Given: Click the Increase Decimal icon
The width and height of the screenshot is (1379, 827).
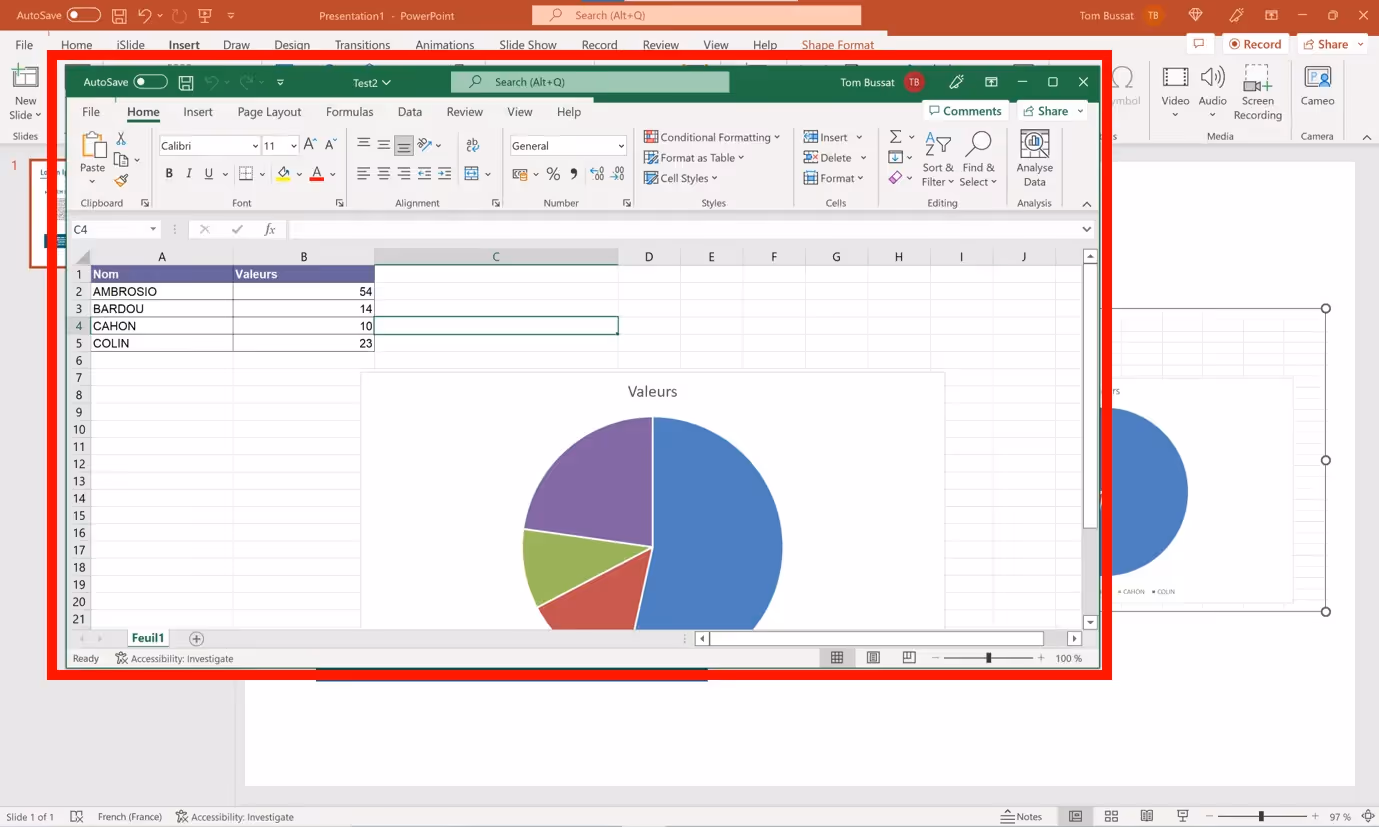Looking at the screenshot, I should coord(597,174).
